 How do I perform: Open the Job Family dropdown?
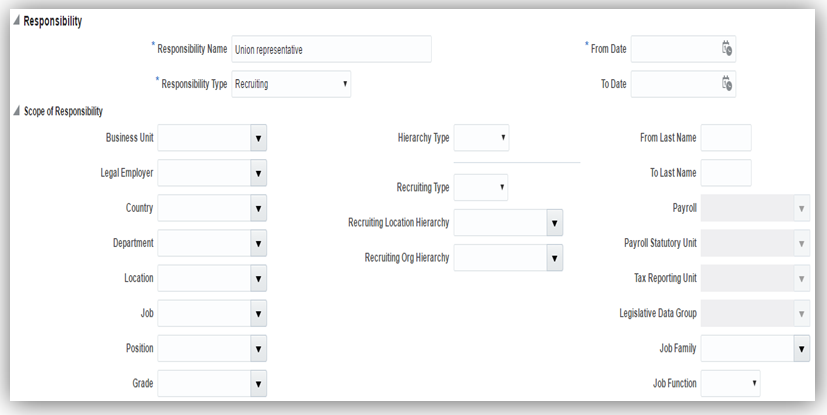pyautogui.click(x=801, y=348)
